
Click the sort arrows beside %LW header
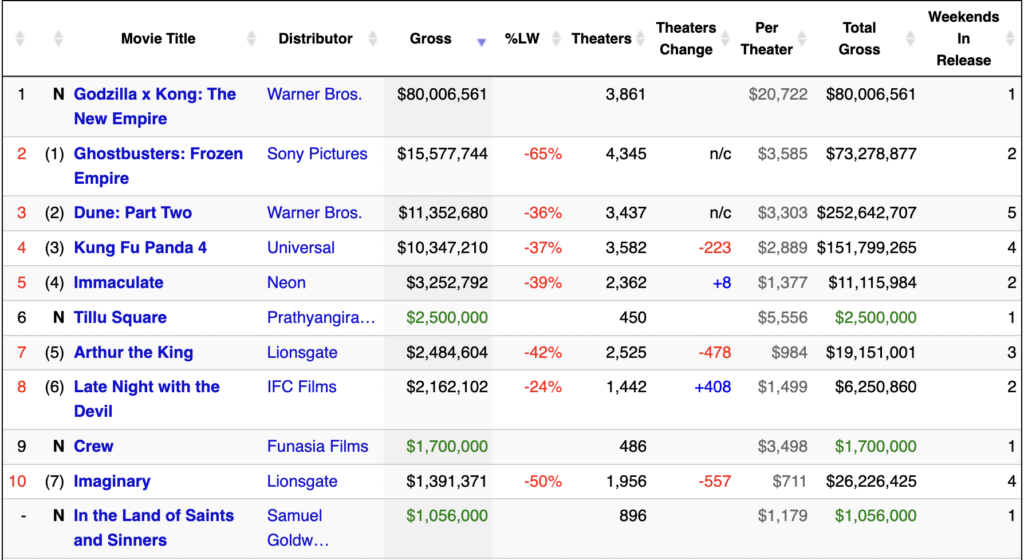556,39
